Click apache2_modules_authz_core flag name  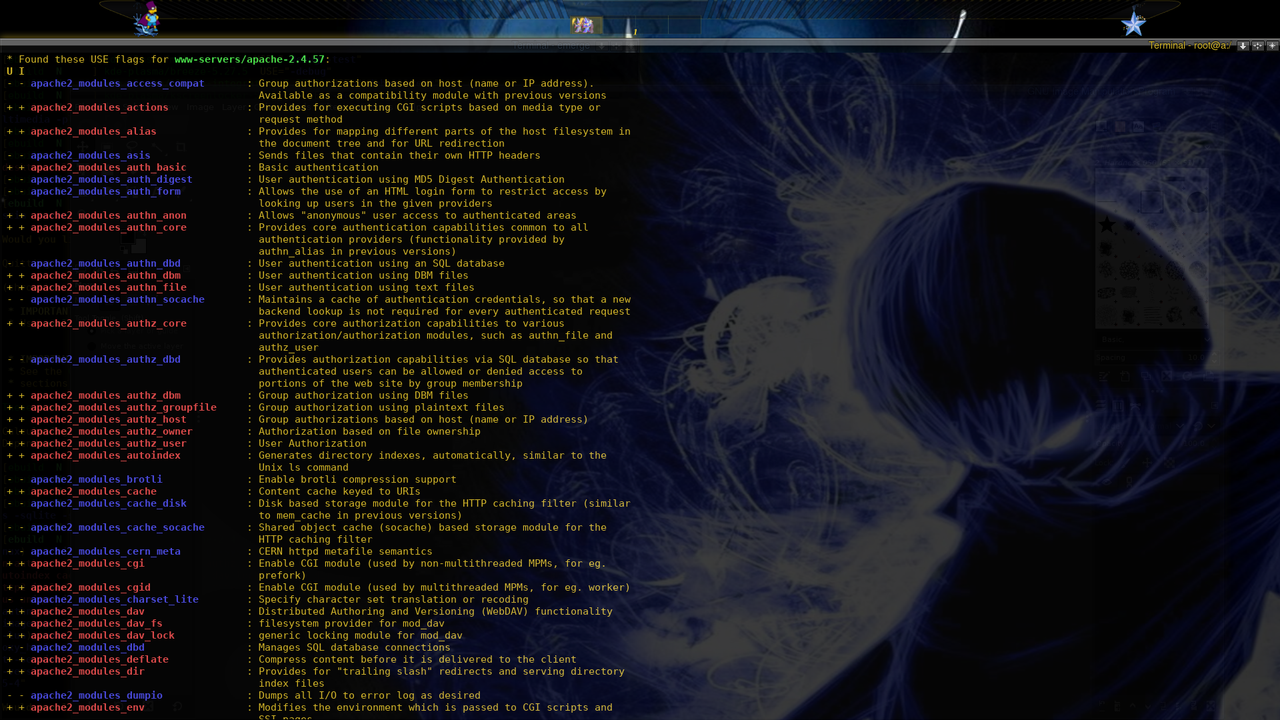pyautogui.click(x=108, y=324)
